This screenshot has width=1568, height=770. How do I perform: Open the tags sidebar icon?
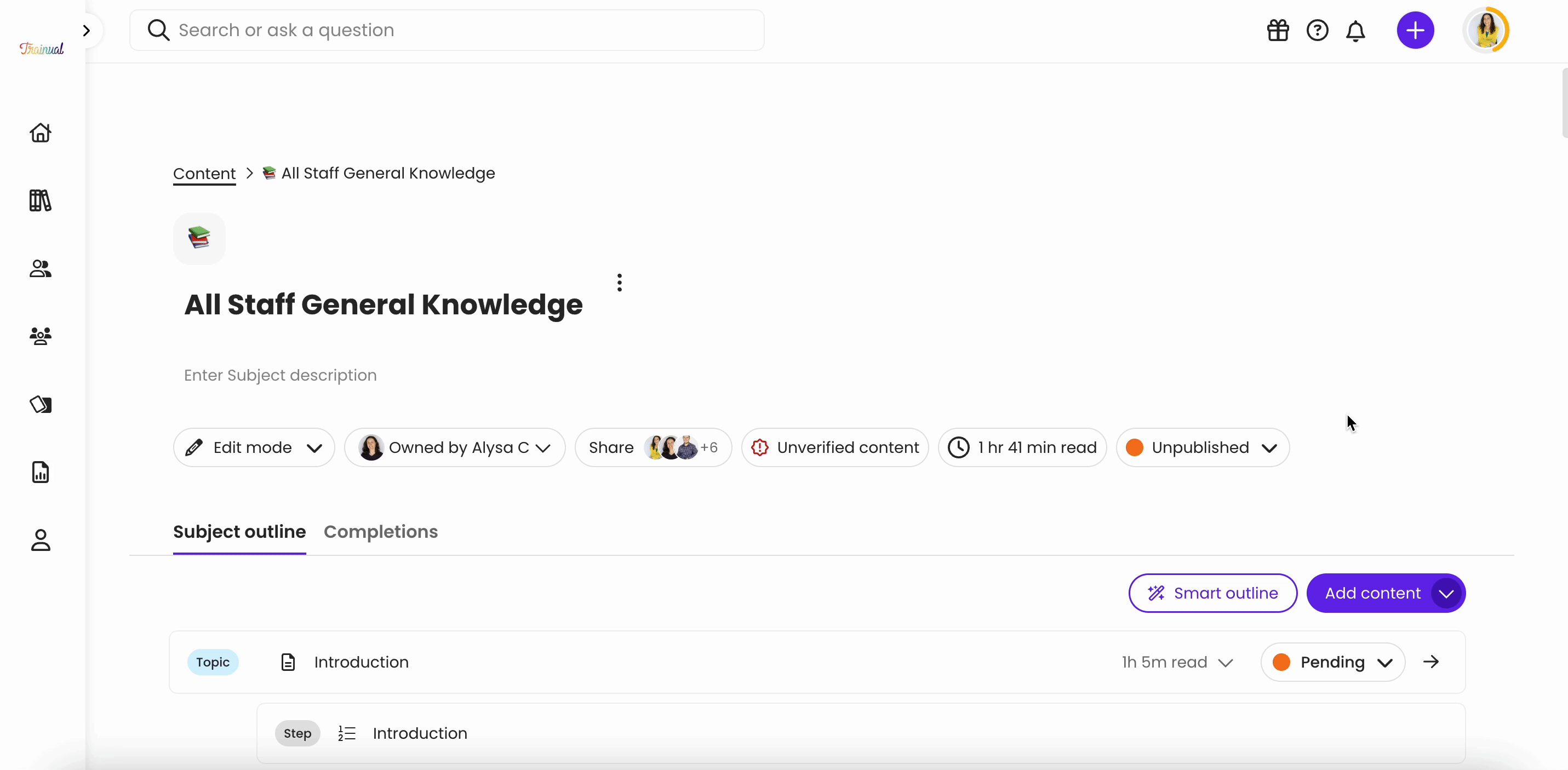40,404
